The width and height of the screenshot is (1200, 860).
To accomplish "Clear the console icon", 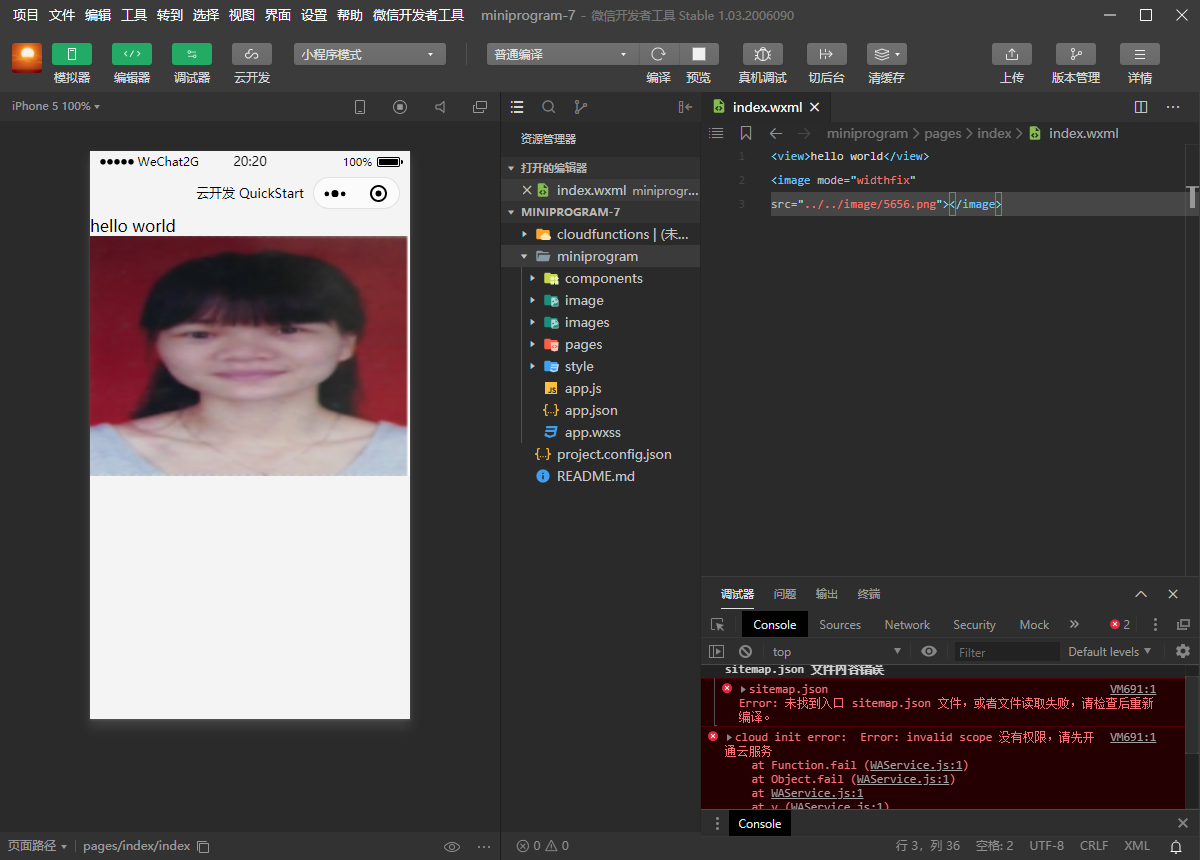I will pos(745,651).
